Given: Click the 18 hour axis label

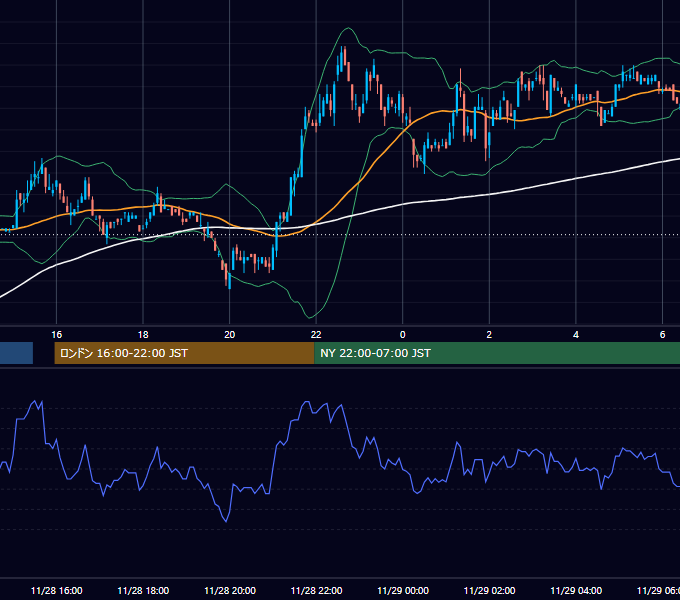Looking at the screenshot, I should click(143, 335).
